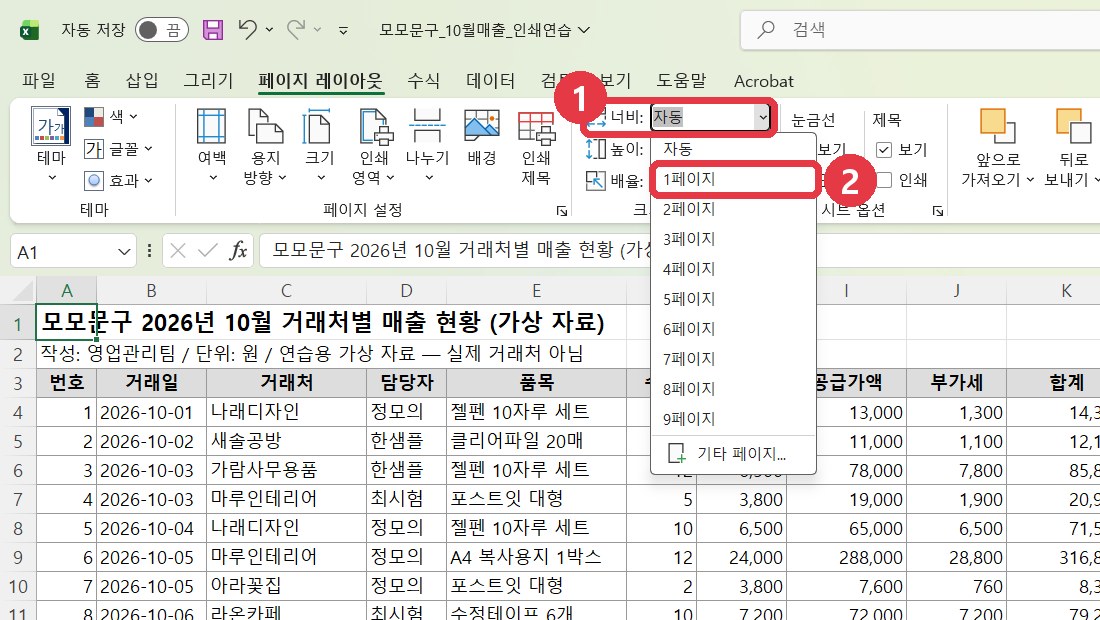The width and height of the screenshot is (1100, 620).
Task: Click the 인쇄 제목 print titles button
Action: (536, 146)
